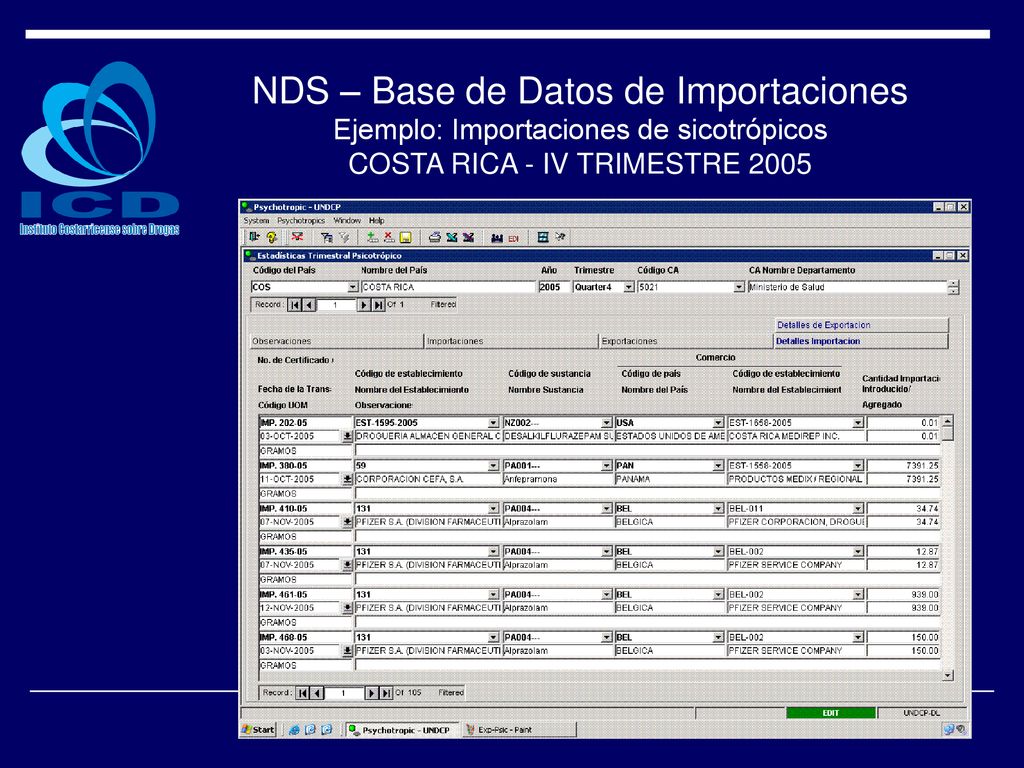Click the green Excel export icon

point(451,238)
